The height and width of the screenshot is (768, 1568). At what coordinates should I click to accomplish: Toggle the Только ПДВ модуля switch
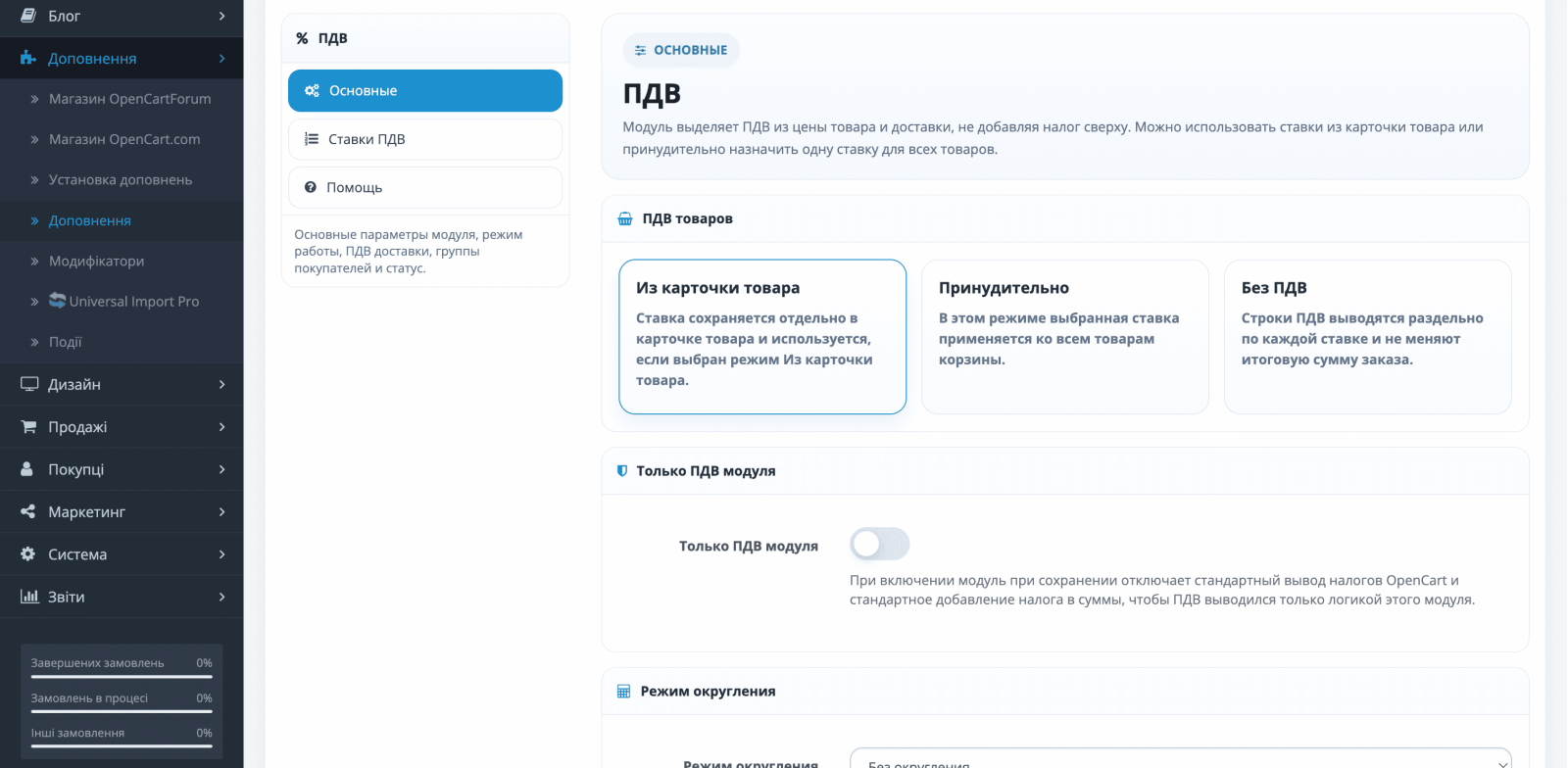[879, 544]
